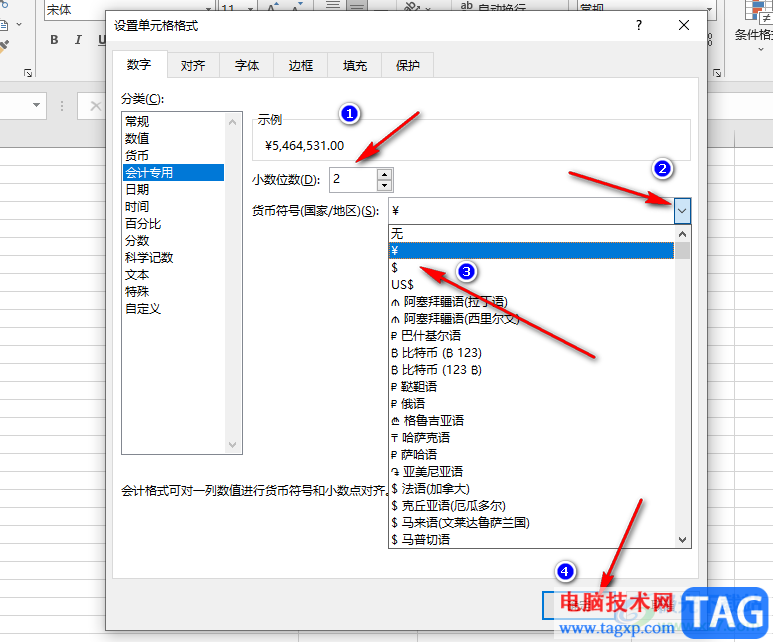Choose 格鲁吉亚语 currency option

coord(531,421)
